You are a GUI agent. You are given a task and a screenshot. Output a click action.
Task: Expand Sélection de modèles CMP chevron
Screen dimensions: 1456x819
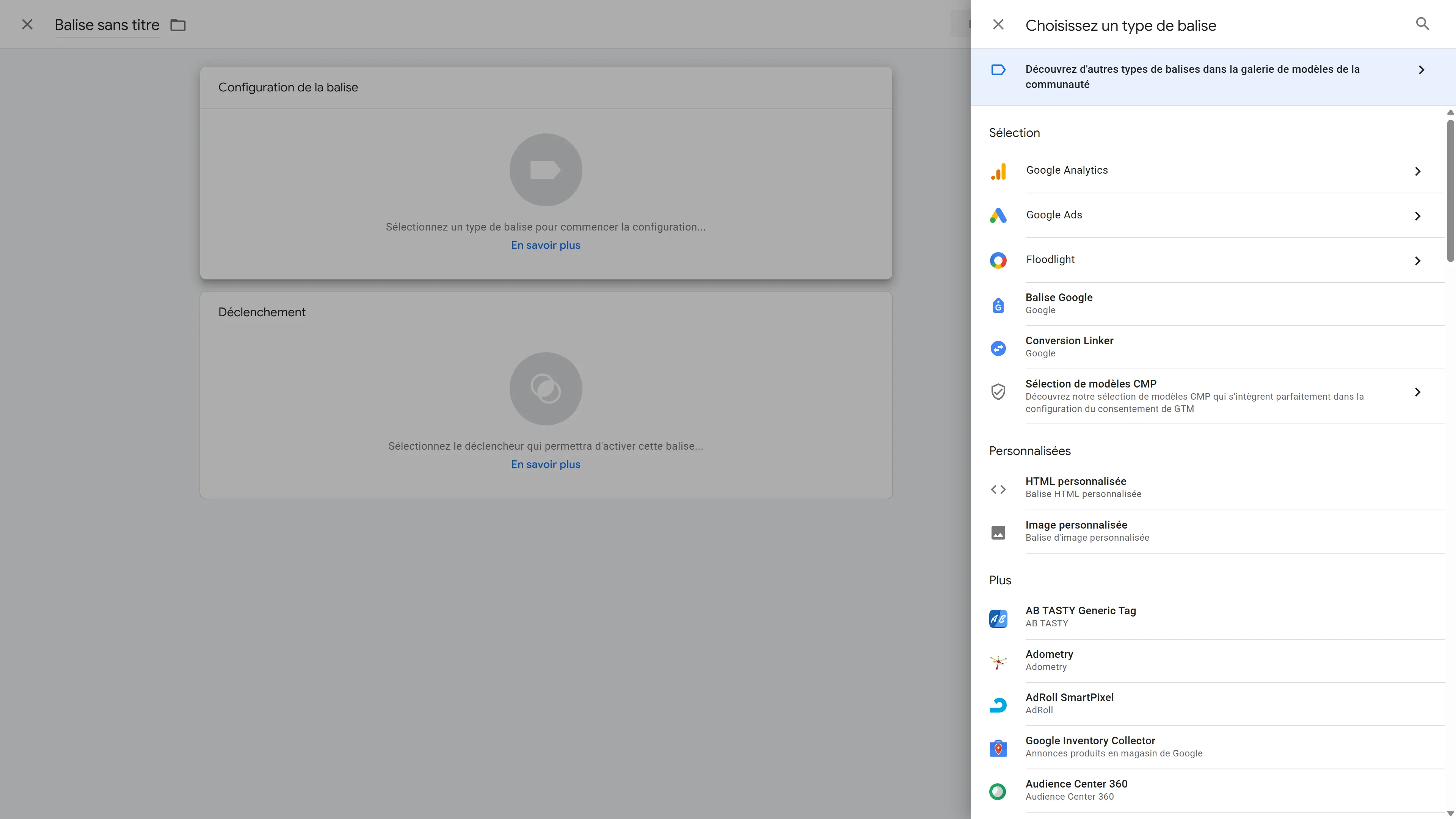pos(1418,392)
